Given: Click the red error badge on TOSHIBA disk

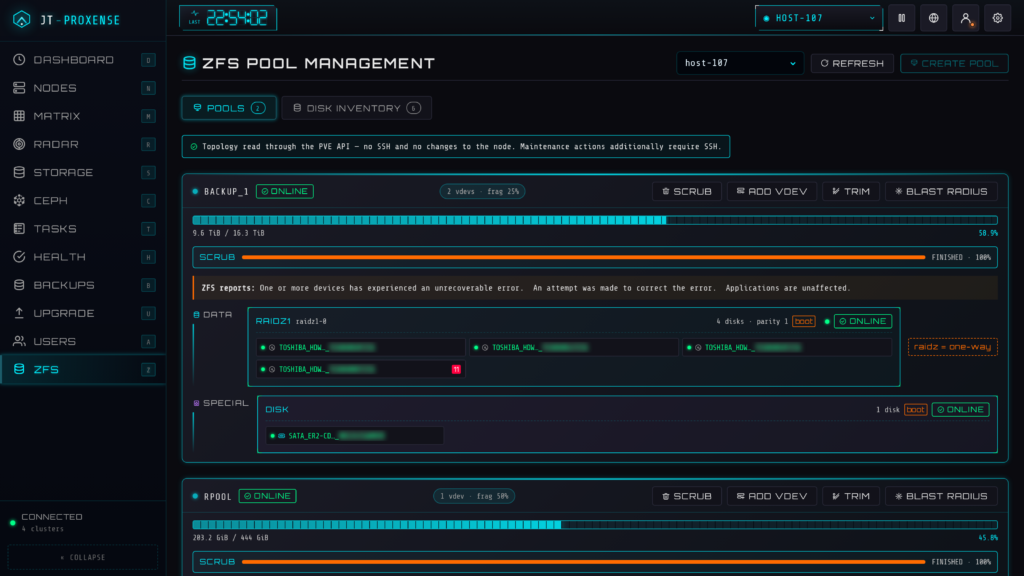Looking at the screenshot, I should point(456,370).
